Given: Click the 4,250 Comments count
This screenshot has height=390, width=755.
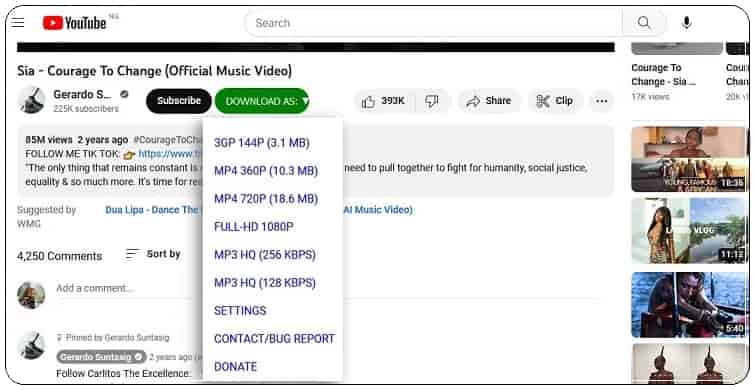Looking at the screenshot, I should coord(60,256).
